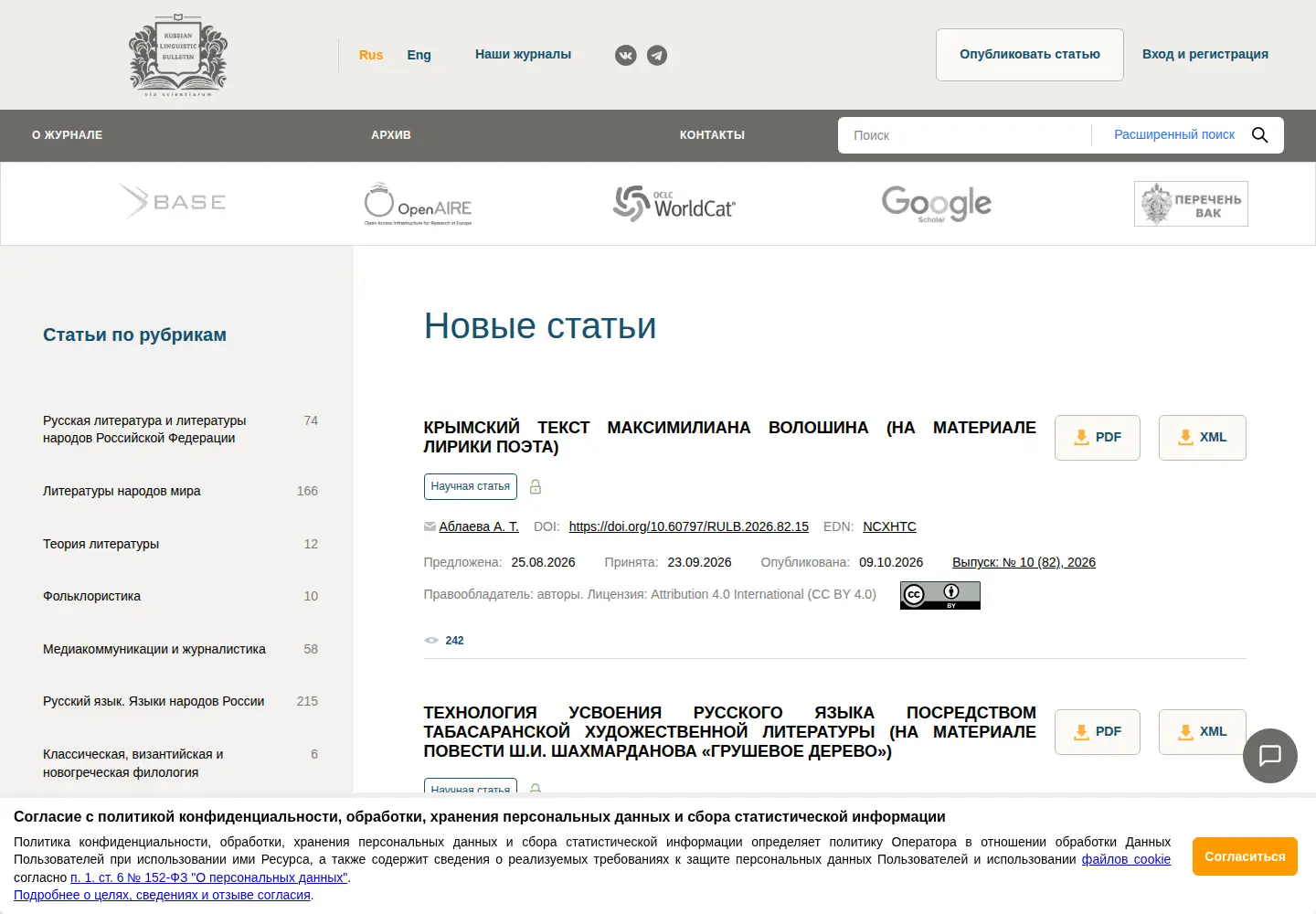This screenshot has height=914, width=1316.
Task: Open the WorldCat logo
Action: (674, 204)
